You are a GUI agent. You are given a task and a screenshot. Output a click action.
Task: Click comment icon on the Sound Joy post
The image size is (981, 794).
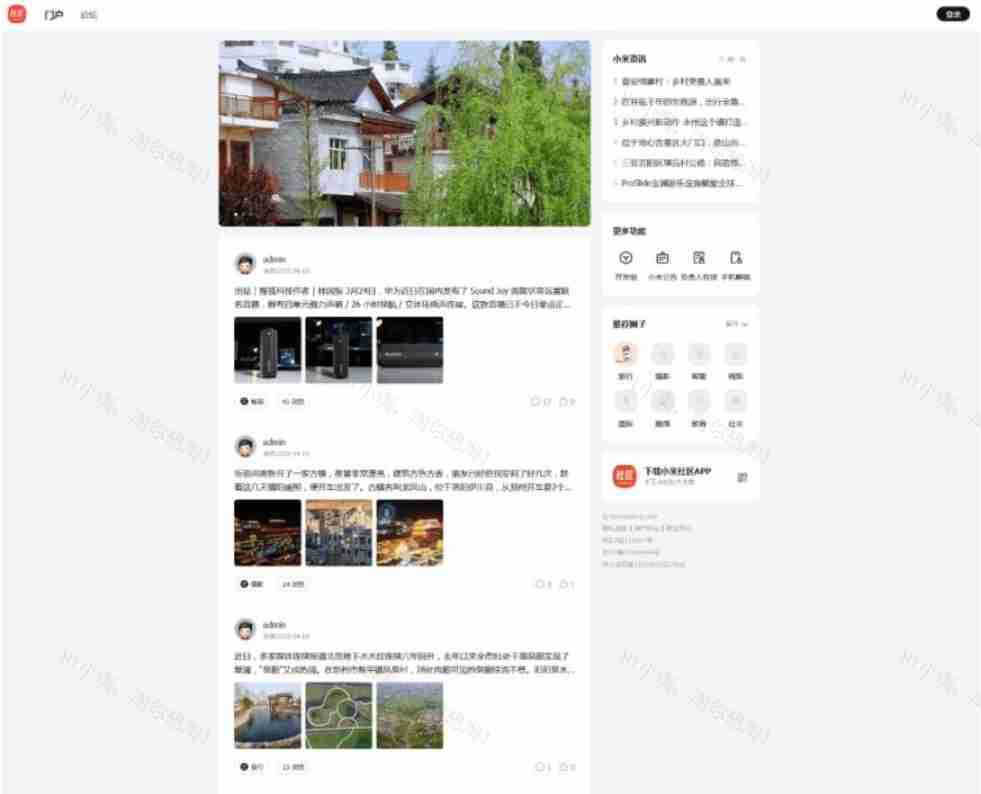click(x=535, y=402)
